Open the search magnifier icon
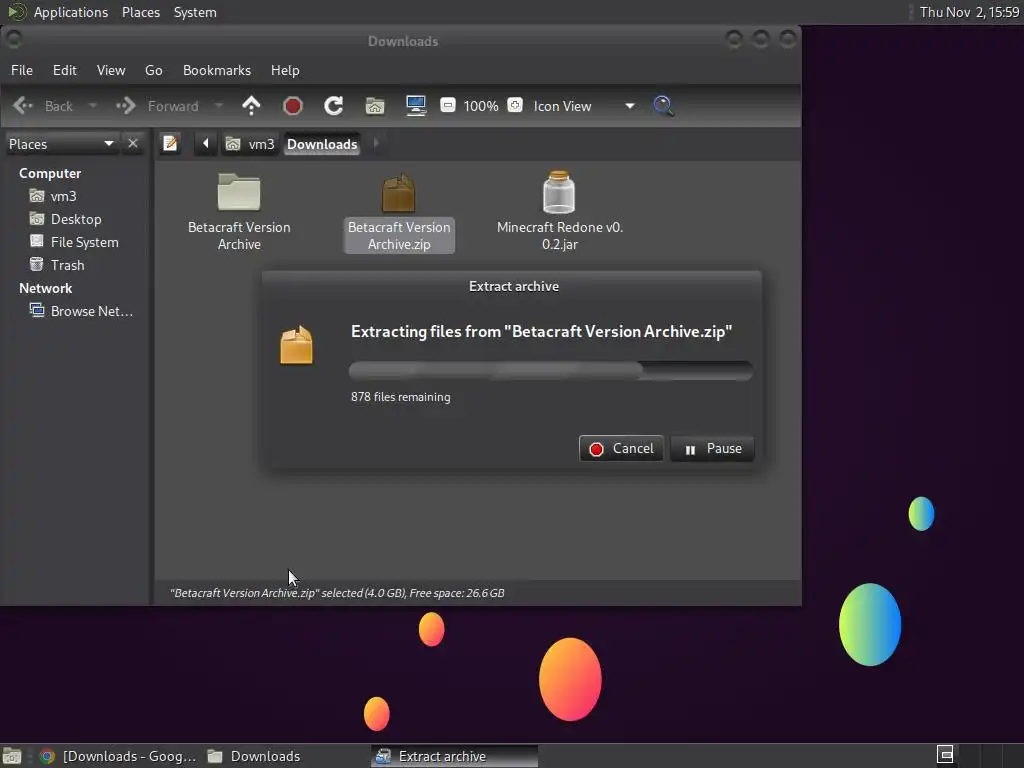 pyautogui.click(x=663, y=106)
